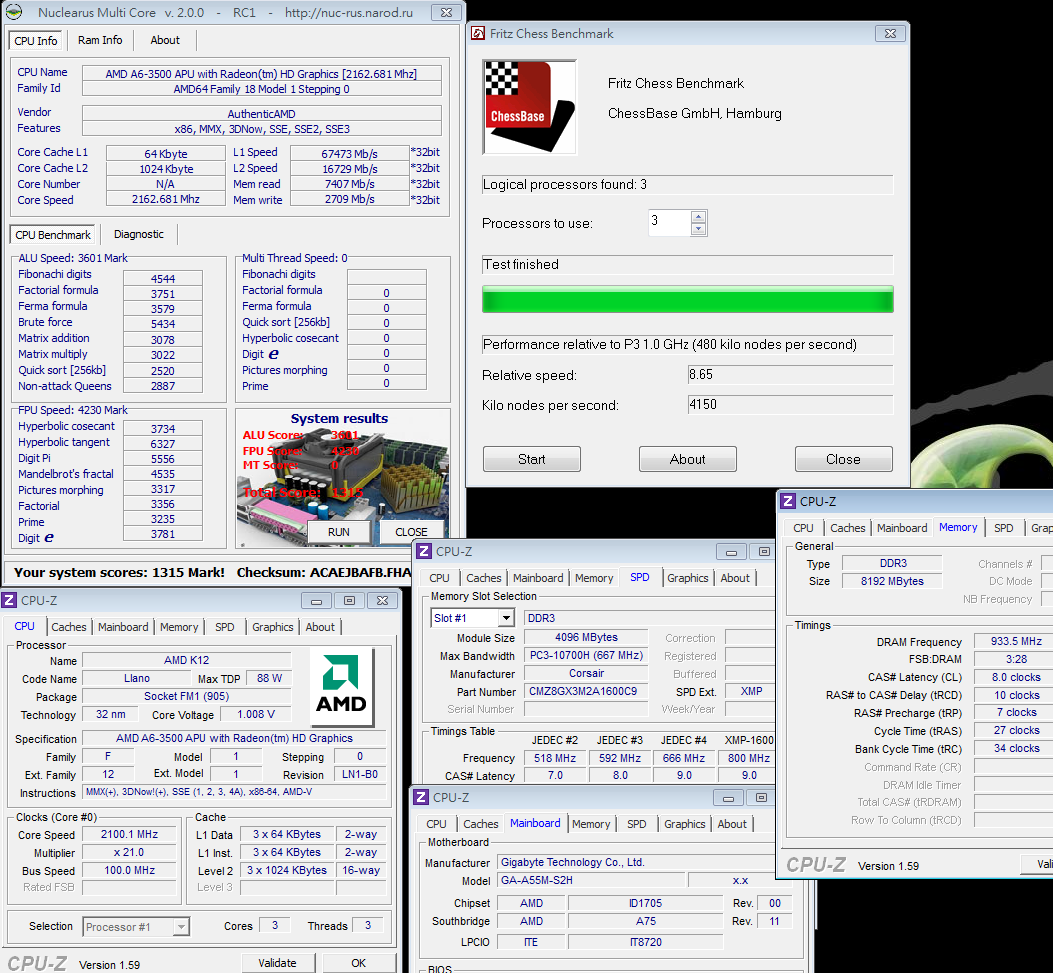Open the SPD tab in CPU-Z Memory window

(x=1003, y=528)
